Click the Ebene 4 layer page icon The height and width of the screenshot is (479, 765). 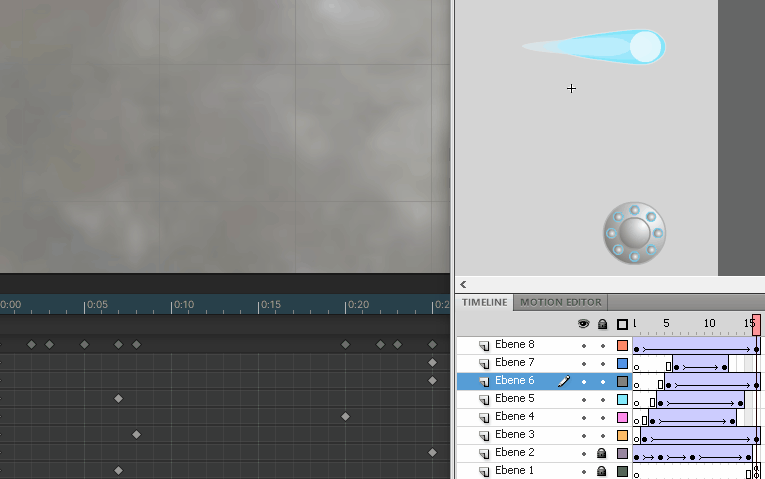(x=484, y=418)
